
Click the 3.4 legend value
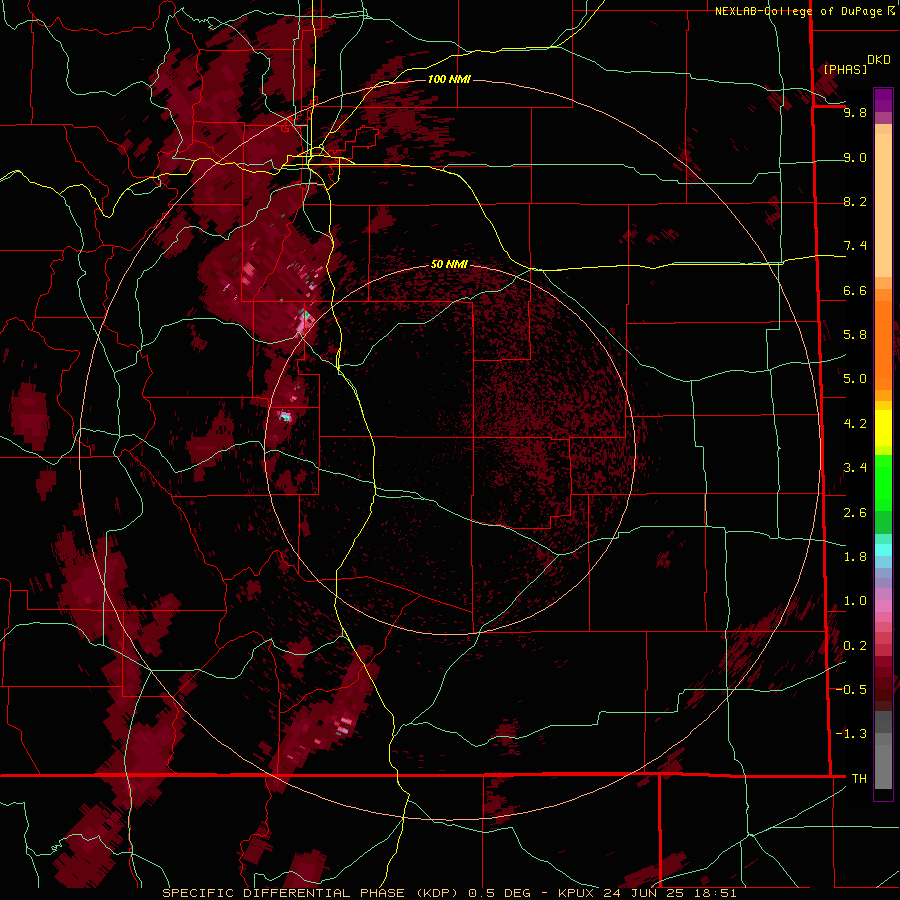click(x=855, y=468)
